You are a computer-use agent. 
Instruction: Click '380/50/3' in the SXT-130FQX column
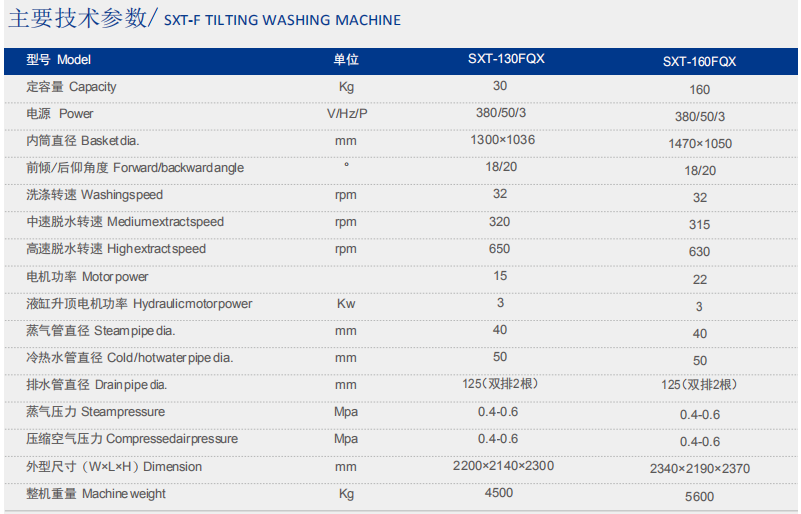click(501, 112)
